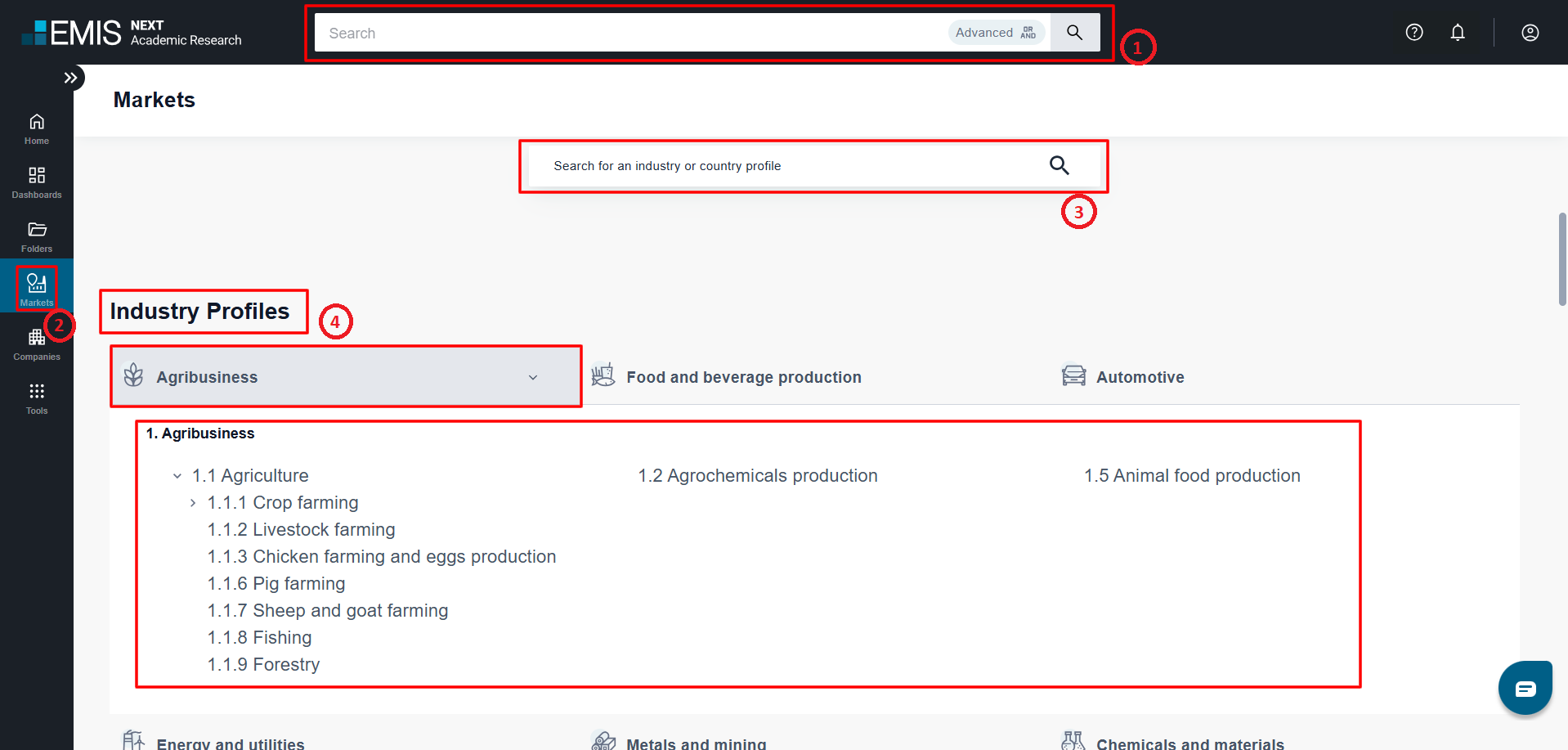
Task: Open 1.1.8 Fishing
Action: click(259, 638)
